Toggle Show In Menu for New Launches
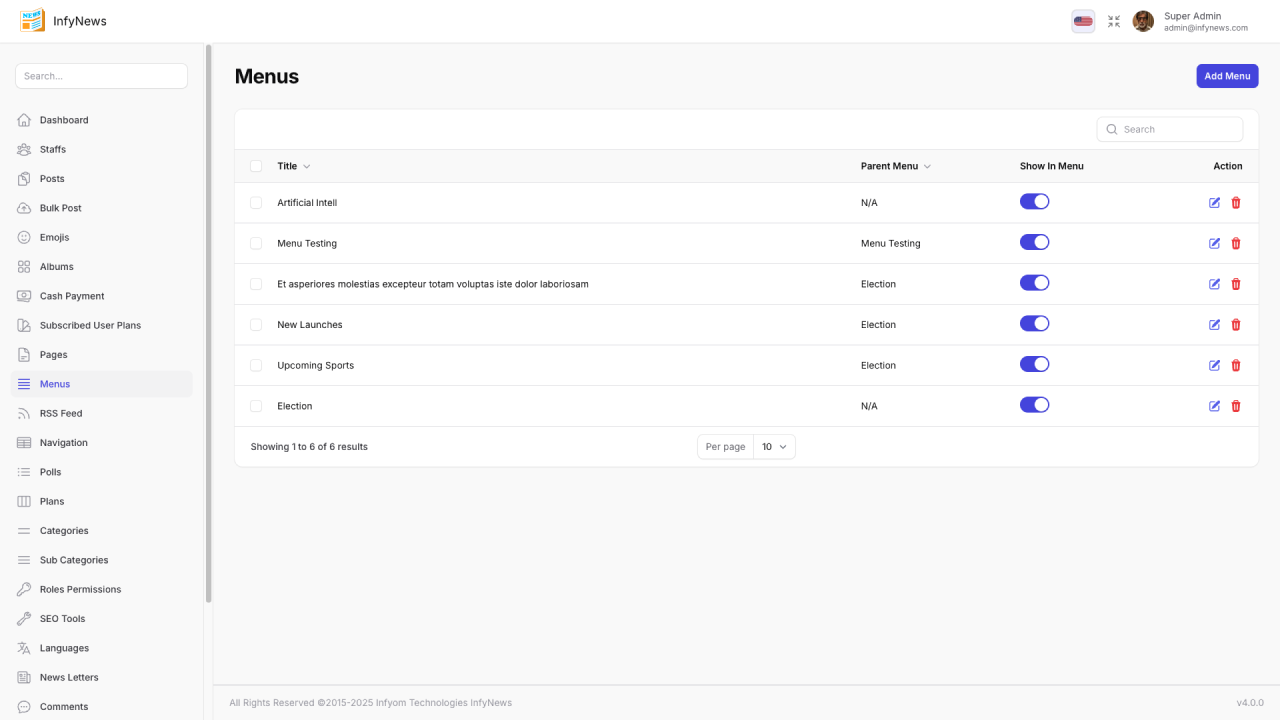 [x=1034, y=324]
